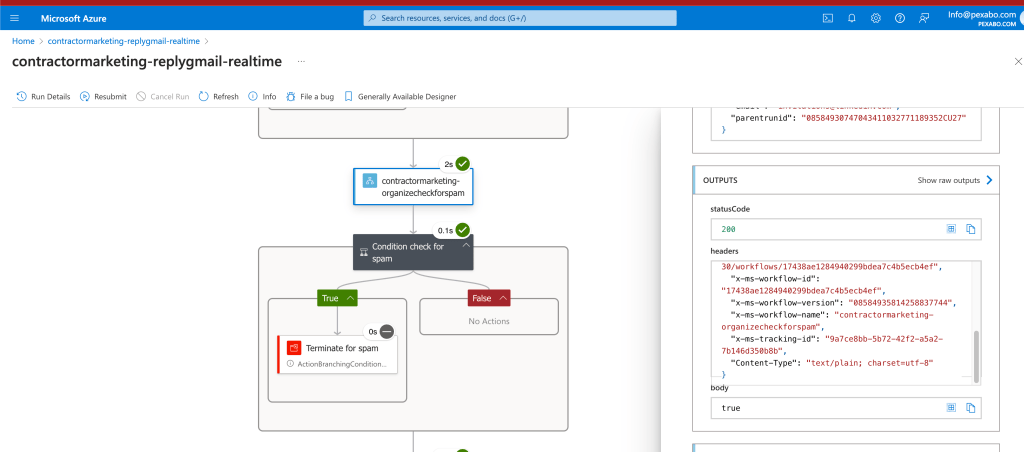The height and width of the screenshot is (452, 1024).
Task: Collapse the True branch
Action: 351,298
